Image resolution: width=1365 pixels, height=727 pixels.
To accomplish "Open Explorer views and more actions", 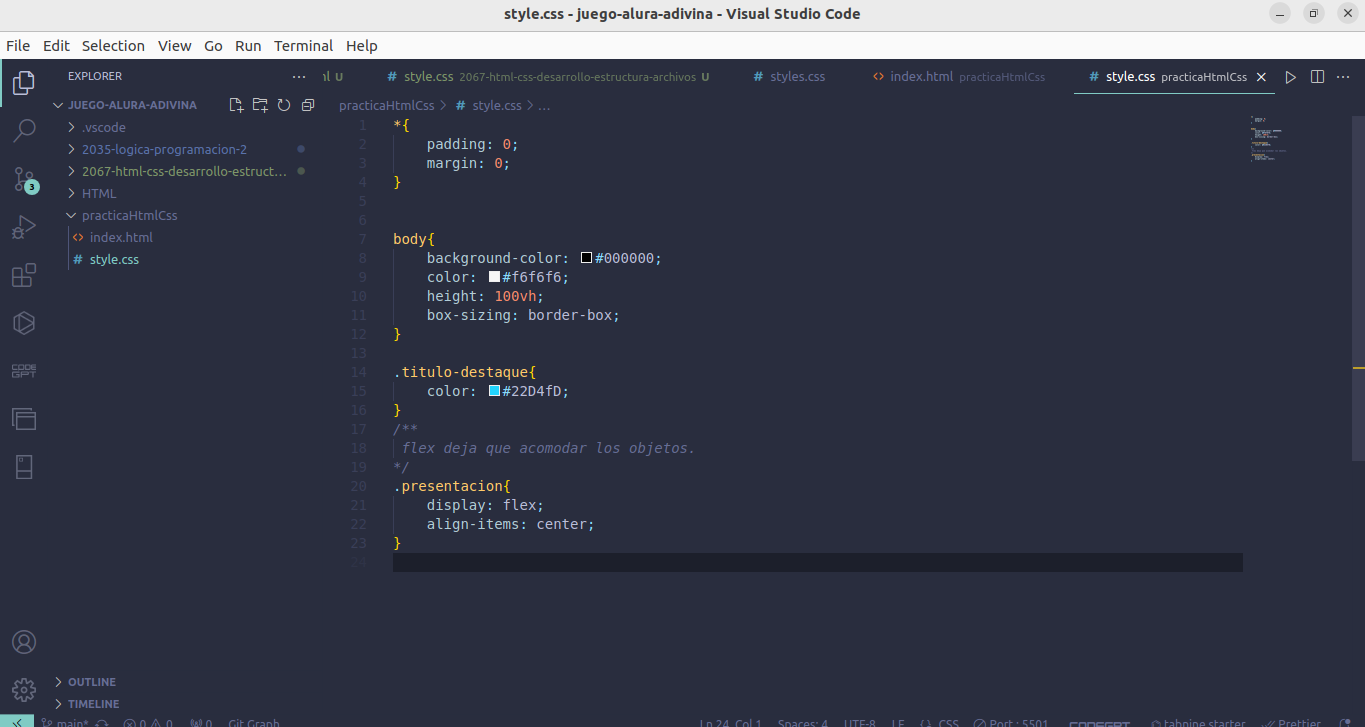I will tap(299, 76).
